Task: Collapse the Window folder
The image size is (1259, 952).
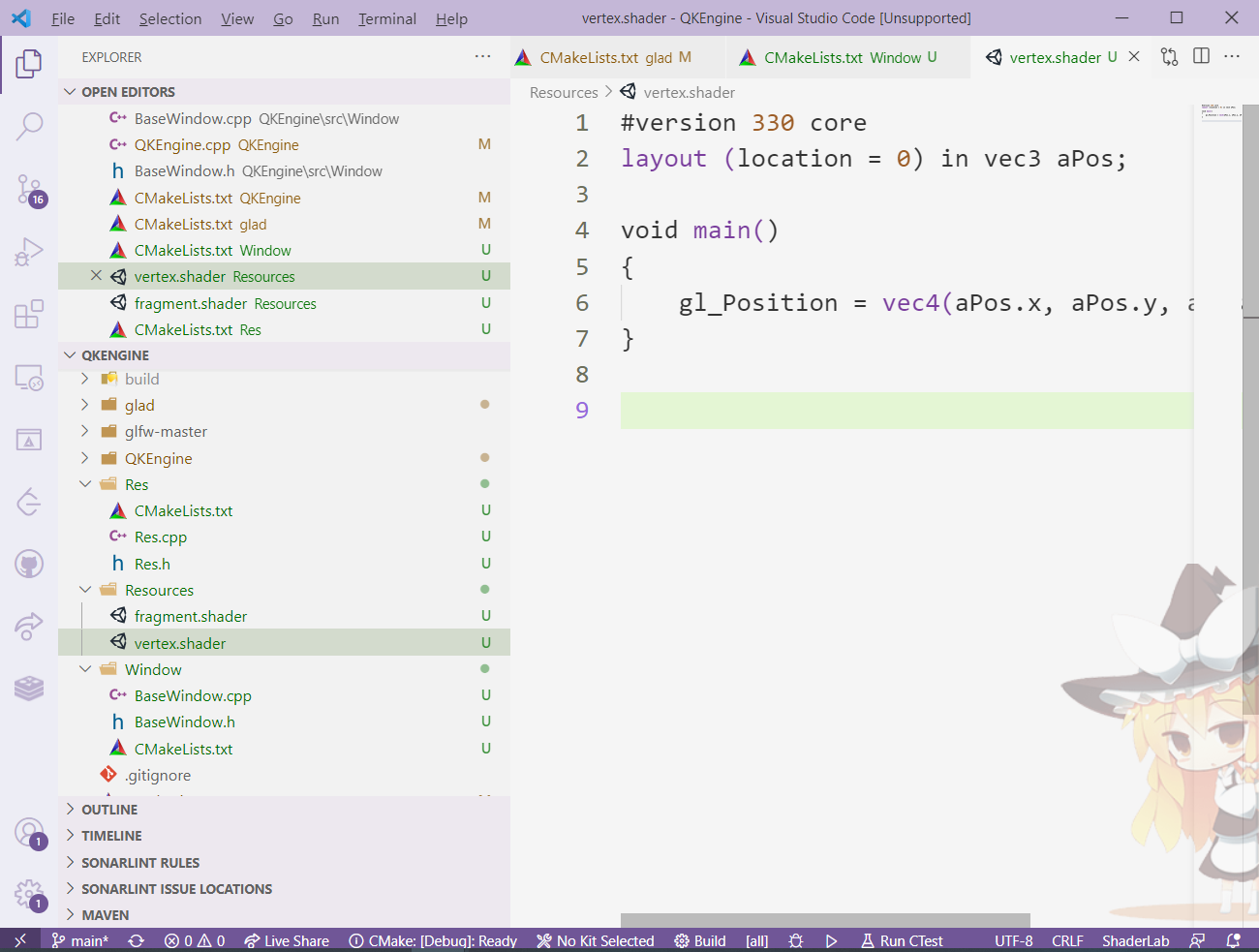Action: pyautogui.click(x=85, y=669)
